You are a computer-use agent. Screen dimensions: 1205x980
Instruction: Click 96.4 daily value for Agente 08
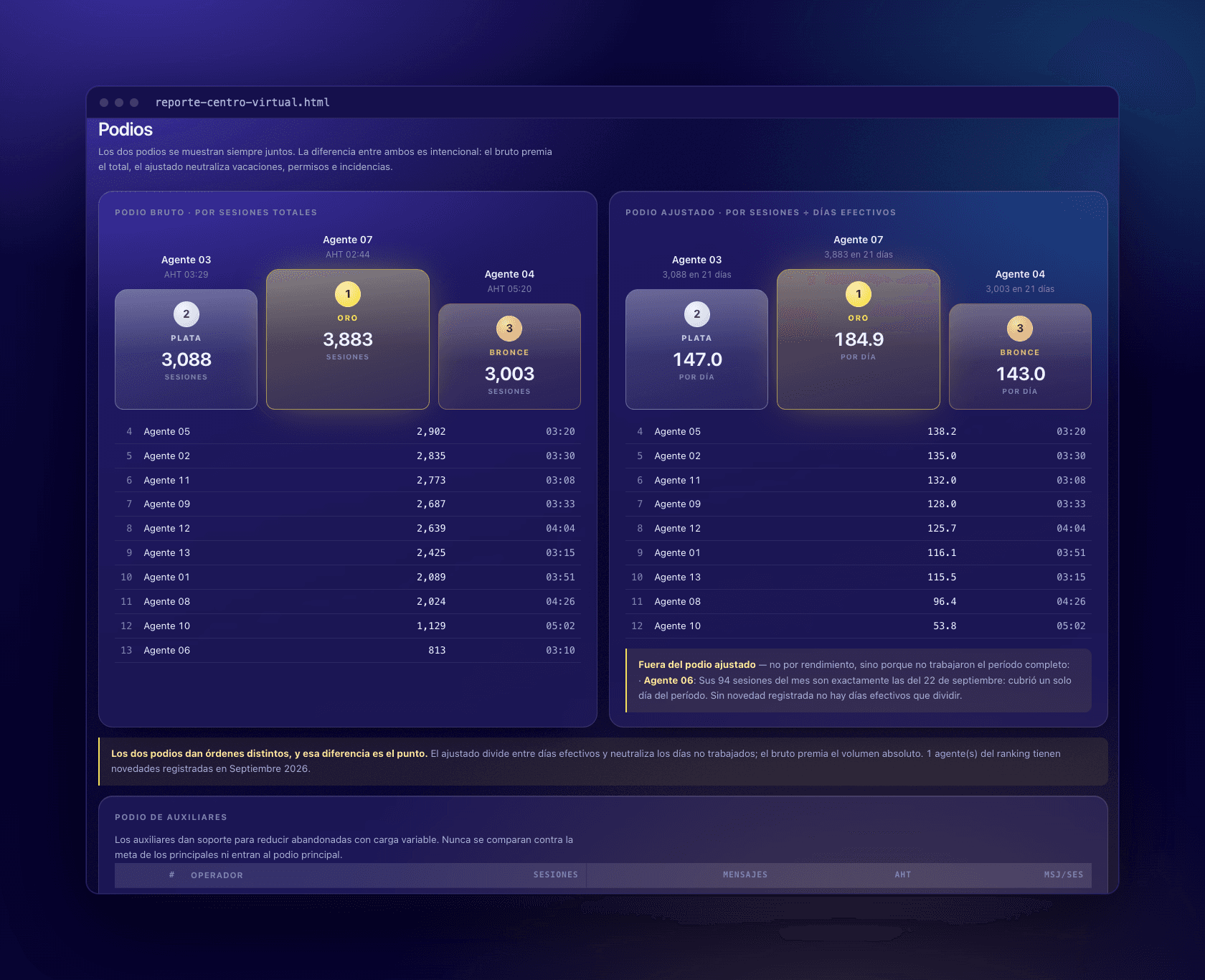pyautogui.click(x=945, y=602)
